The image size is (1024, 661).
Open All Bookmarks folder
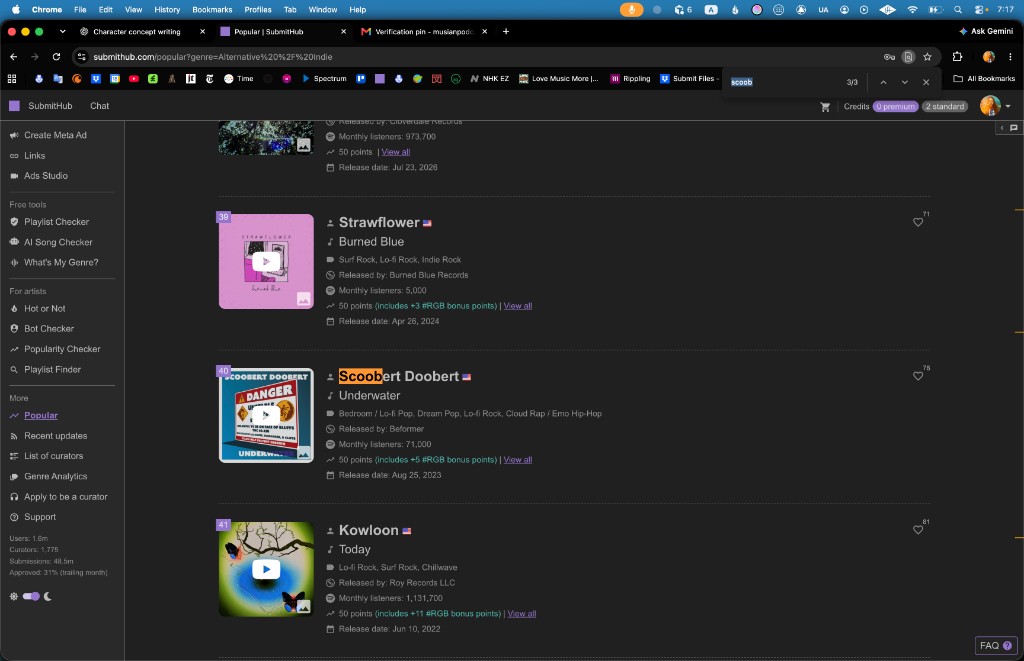pyautogui.click(x=984, y=78)
